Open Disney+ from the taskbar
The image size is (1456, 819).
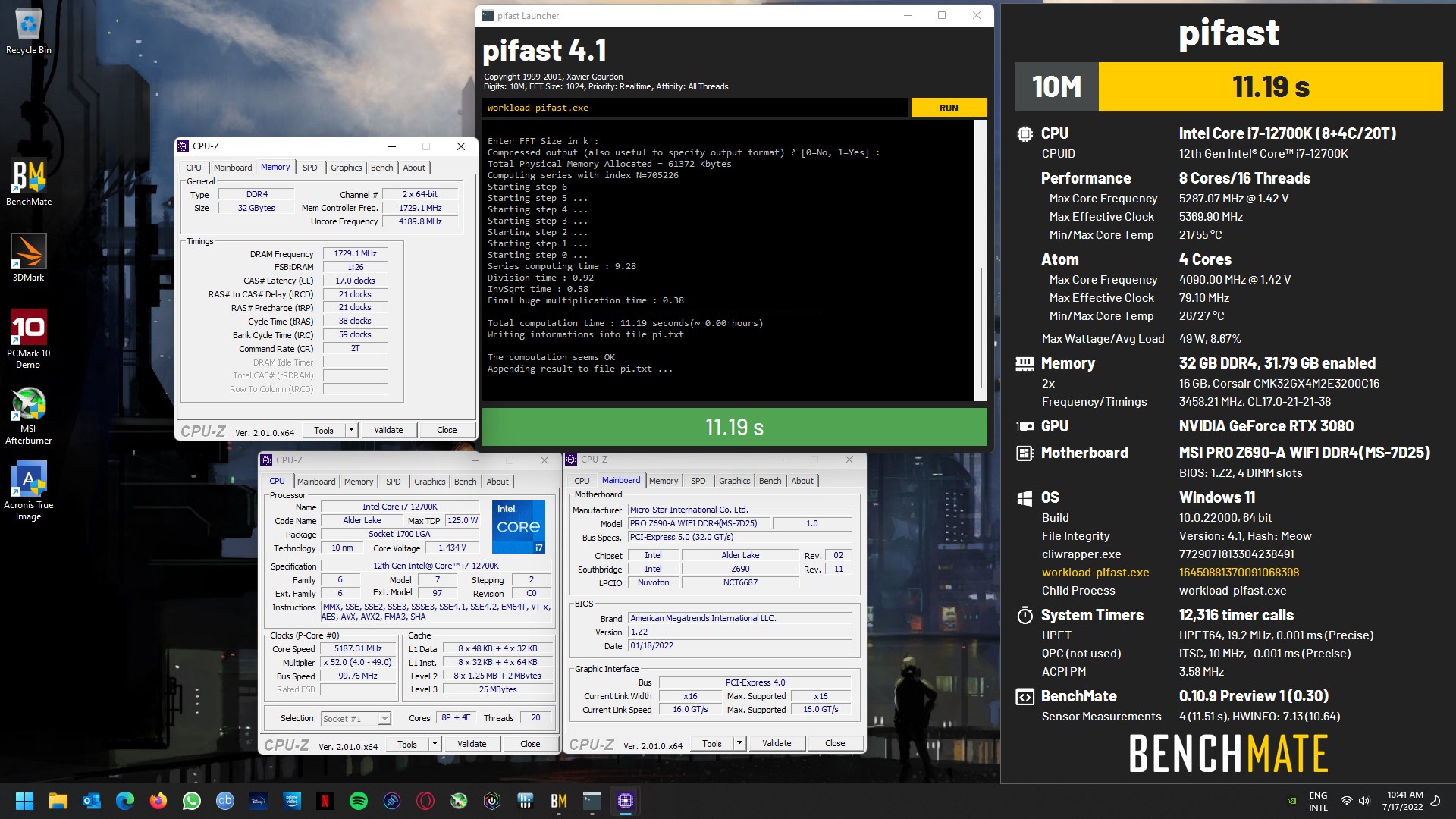tap(259, 801)
